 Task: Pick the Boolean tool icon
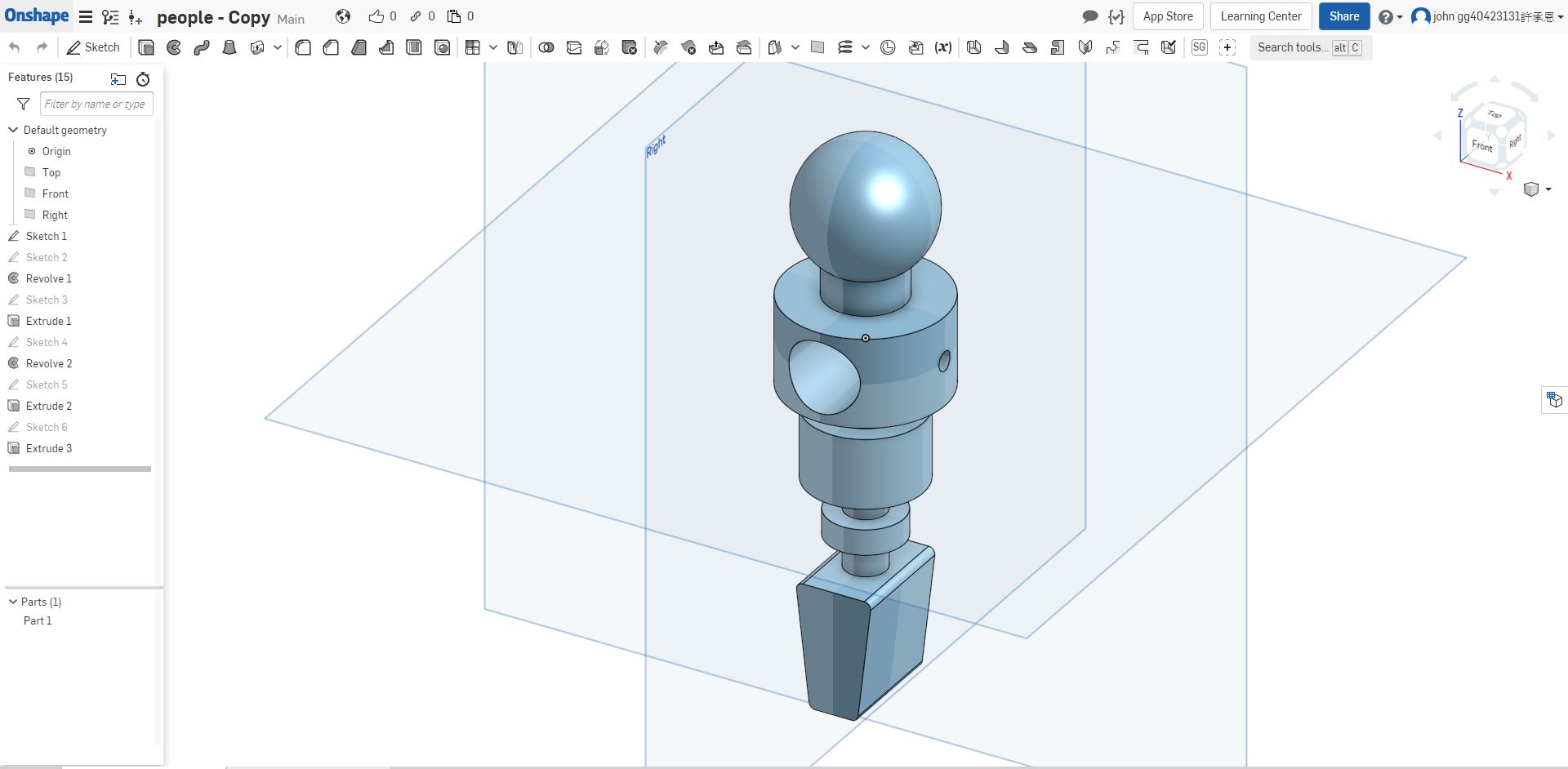click(x=546, y=47)
